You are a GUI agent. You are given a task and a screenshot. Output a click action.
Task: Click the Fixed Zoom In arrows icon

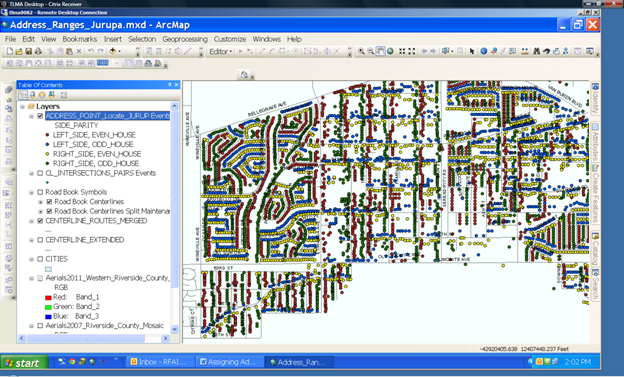tap(402, 51)
